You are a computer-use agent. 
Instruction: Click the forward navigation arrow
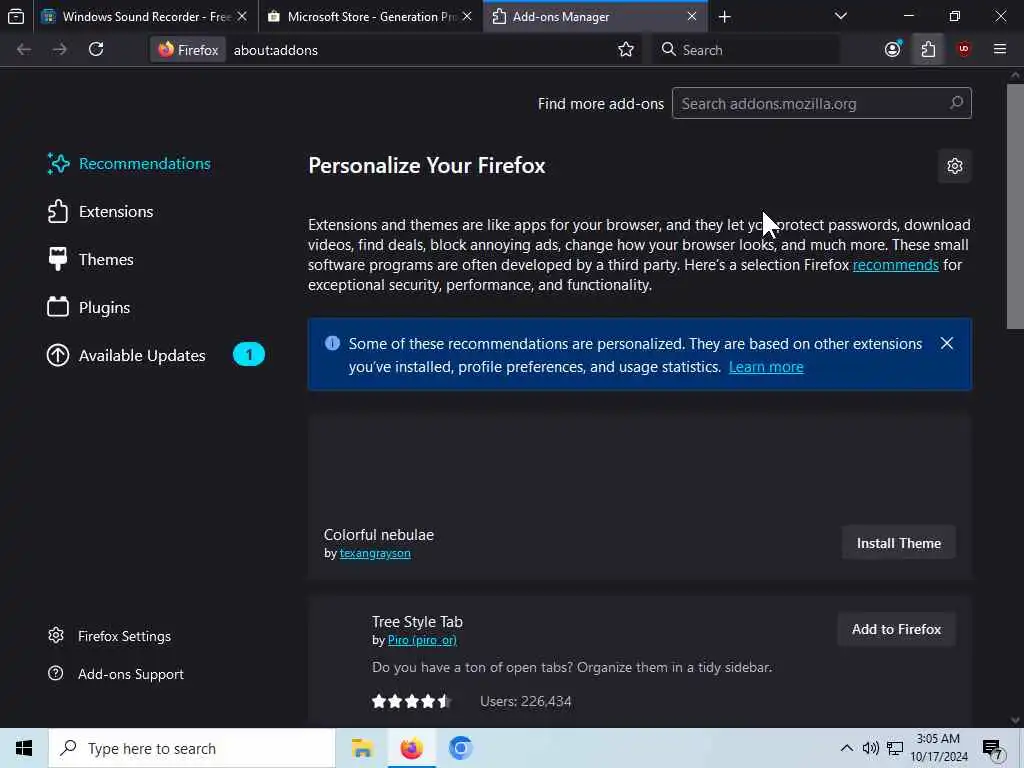tap(59, 50)
